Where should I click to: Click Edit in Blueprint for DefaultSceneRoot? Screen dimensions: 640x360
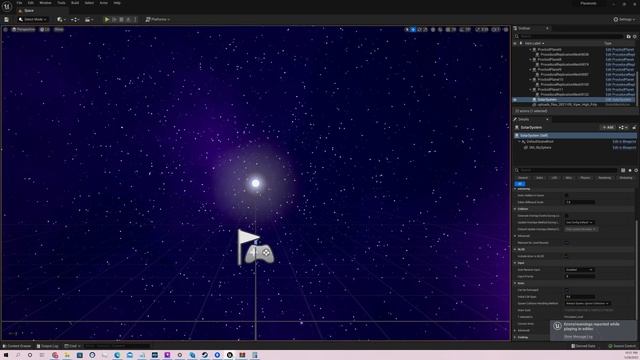tap(624, 142)
